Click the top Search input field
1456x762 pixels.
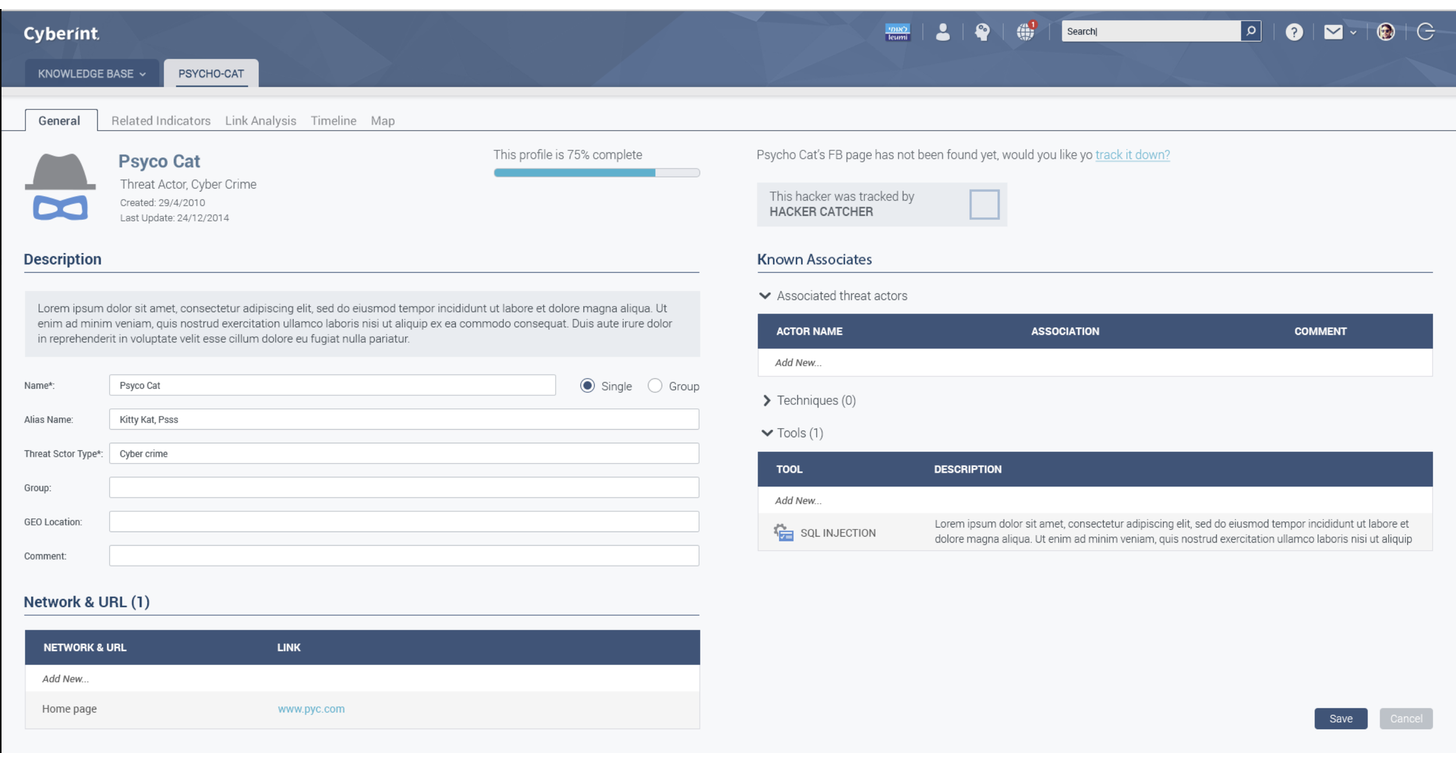pos(1151,31)
